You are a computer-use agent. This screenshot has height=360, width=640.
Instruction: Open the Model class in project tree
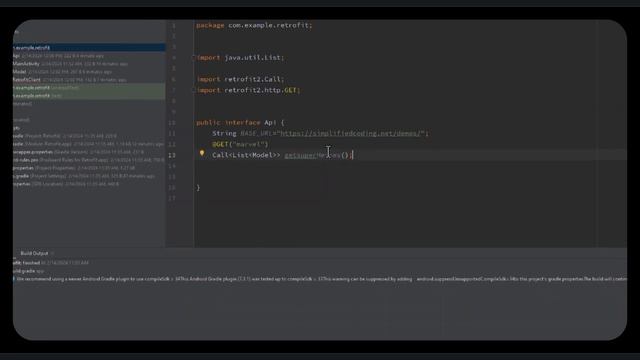click(89, 72)
